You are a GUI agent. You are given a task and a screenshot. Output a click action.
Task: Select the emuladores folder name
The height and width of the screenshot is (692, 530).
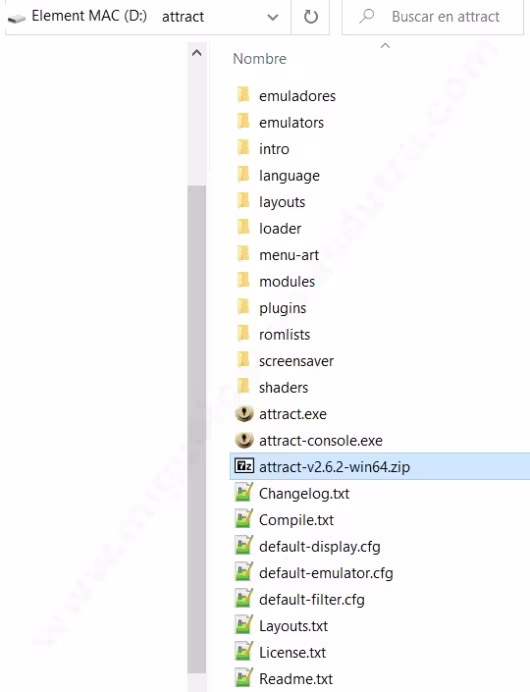pyautogui.click(x=297, y=96)
